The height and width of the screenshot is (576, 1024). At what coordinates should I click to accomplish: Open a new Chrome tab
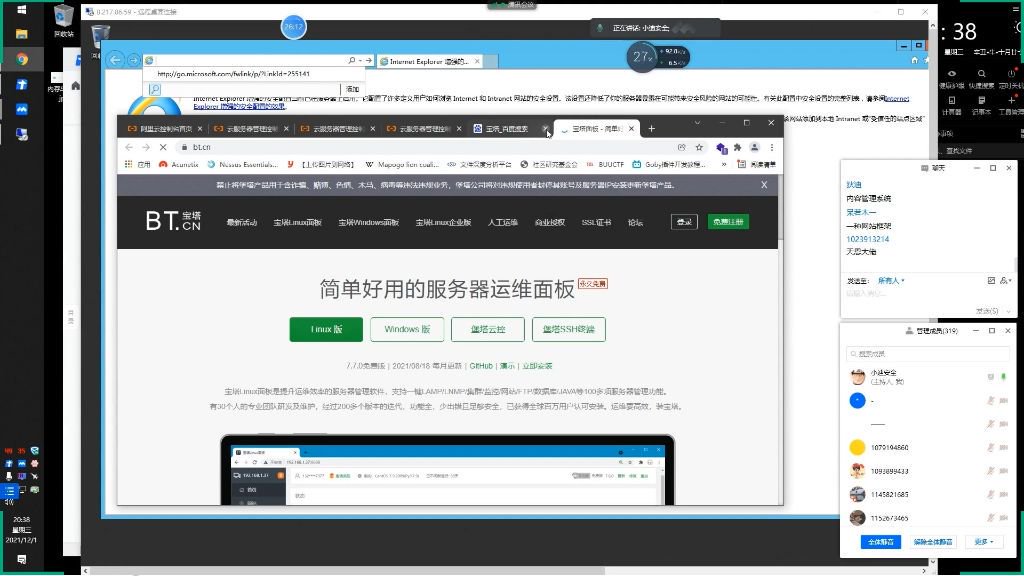pyautogui.click(x=651, y=129)
